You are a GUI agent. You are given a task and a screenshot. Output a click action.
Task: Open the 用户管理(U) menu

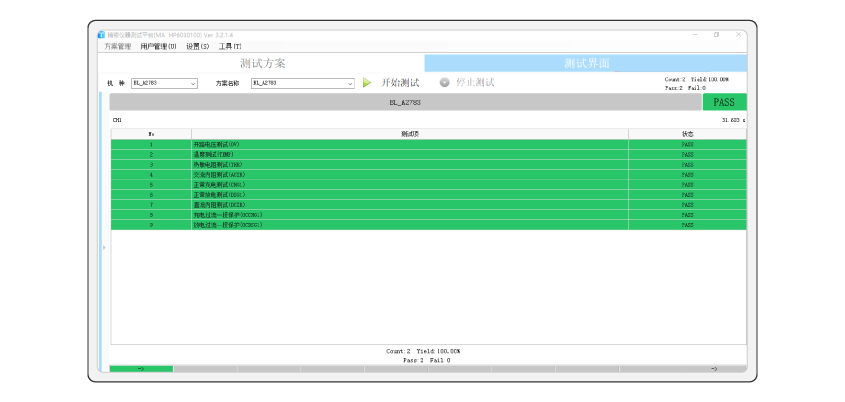pos(158,46)
